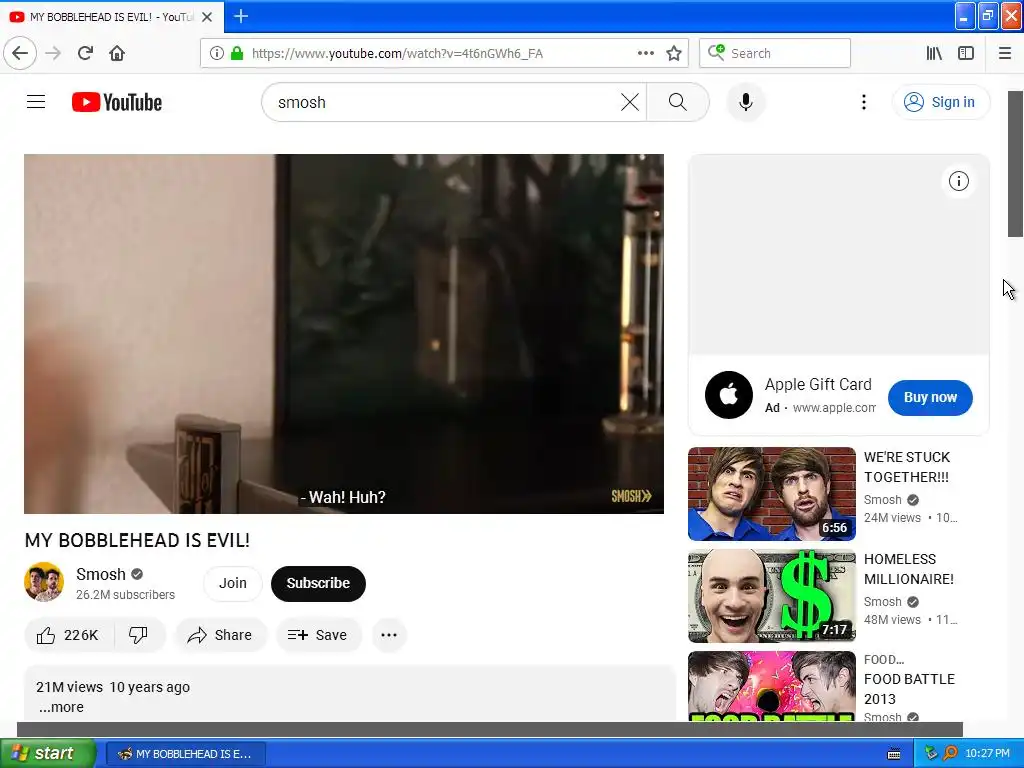Open FOOD BATTLE 2013 video thumbnail
This screenshot has height=768, width=1024.
[x=771, y=686]
